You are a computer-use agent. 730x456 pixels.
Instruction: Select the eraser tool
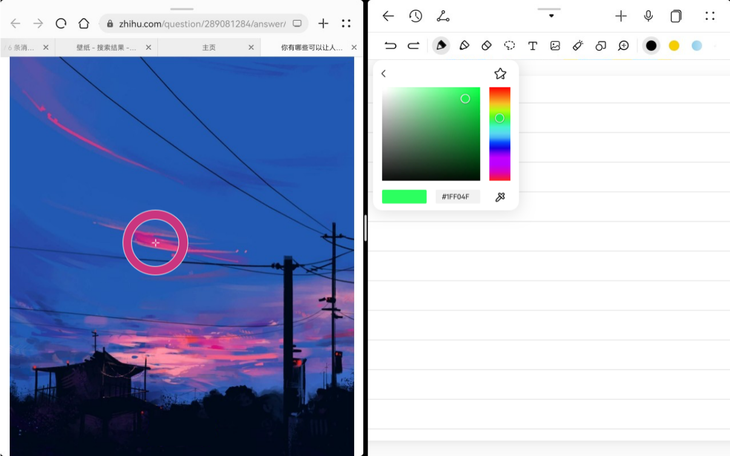click(487, 45)
